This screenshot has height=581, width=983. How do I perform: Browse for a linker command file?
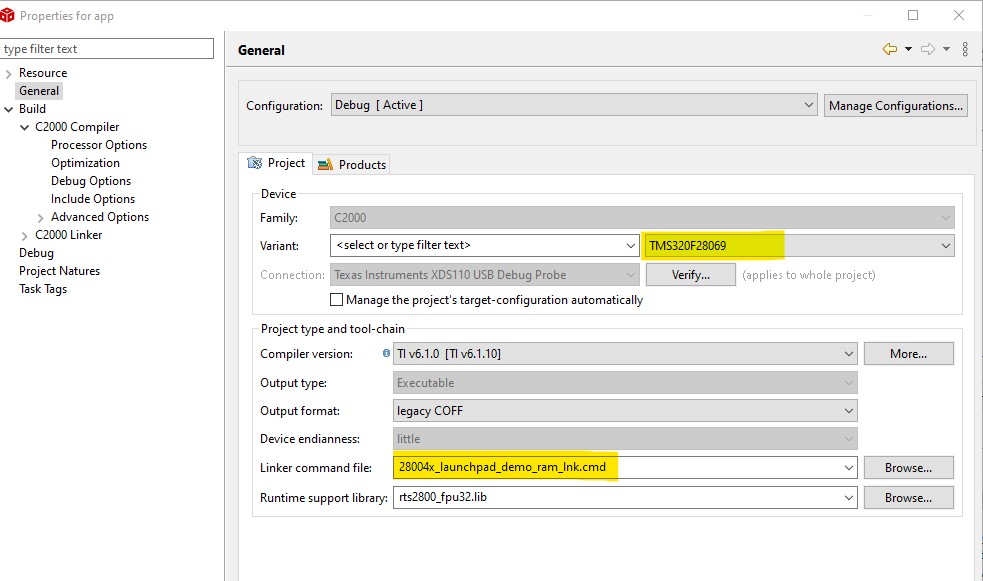click(x=908, y=468)
